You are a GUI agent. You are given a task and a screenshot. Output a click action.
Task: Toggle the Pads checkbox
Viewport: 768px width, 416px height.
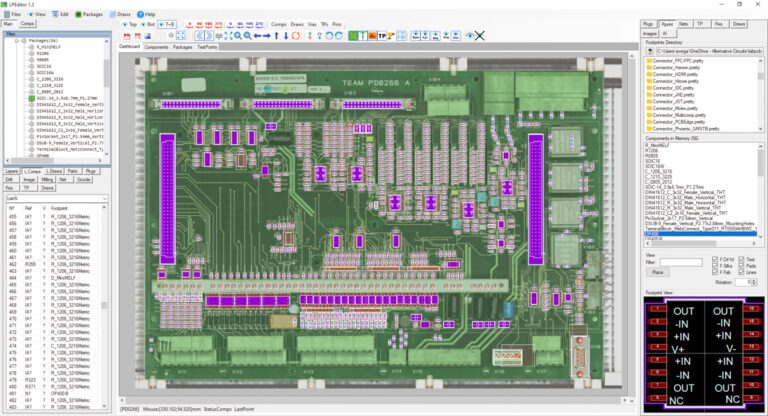click(742, 266)
